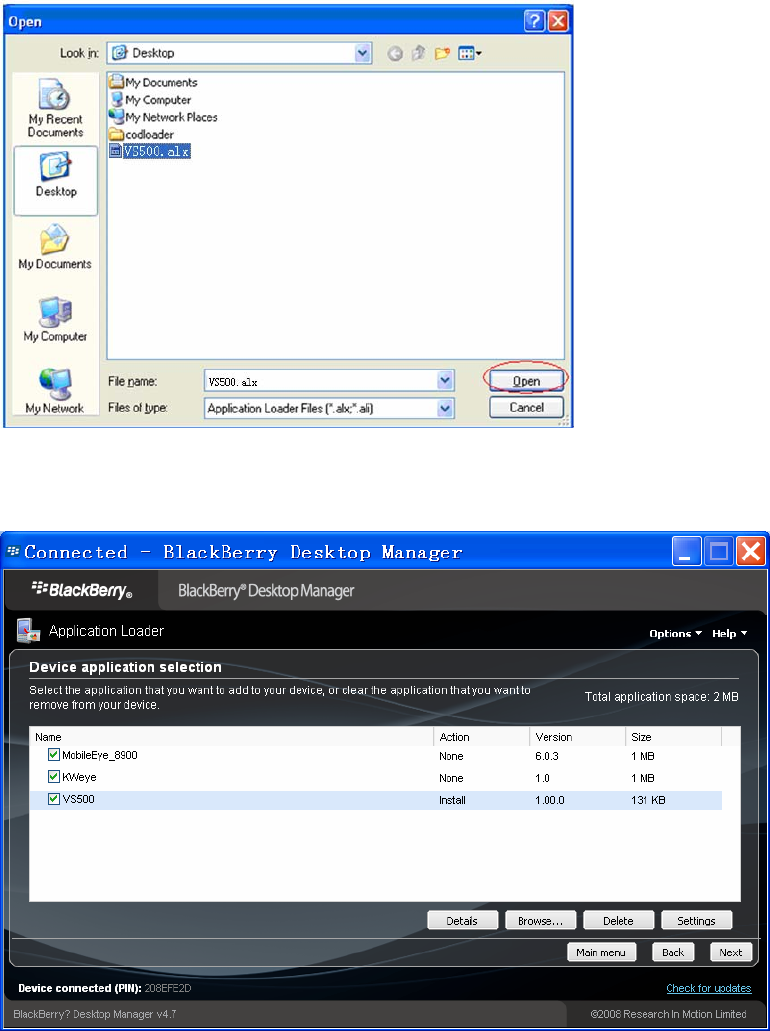Viewport: 770px width, 1031px height.
Task: Expand the Files of type dropdown
Action: pyautogui.click(x=445, y=408)
